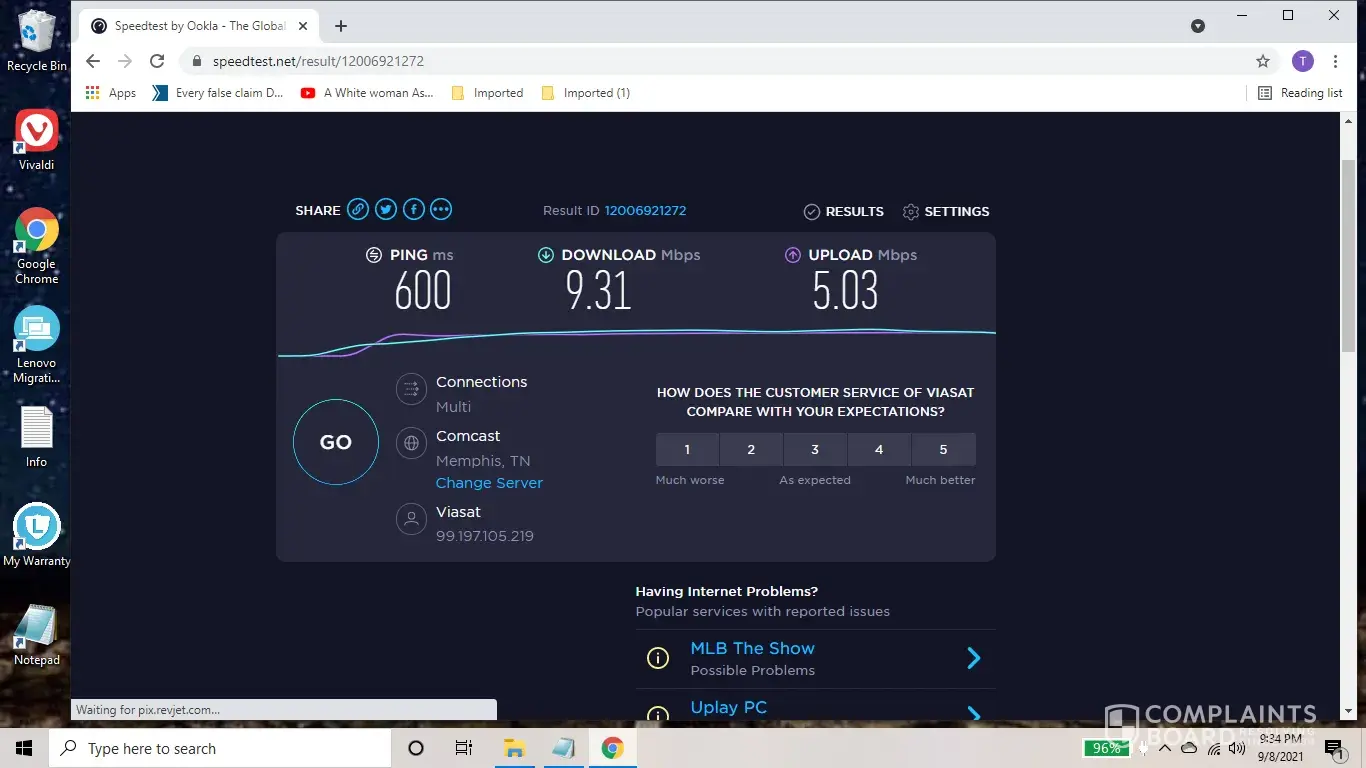Image resolution: width=1366 pixels, height=768 pixels.
Task: Select rating 3 as expected
Action: tap(815, 450)
